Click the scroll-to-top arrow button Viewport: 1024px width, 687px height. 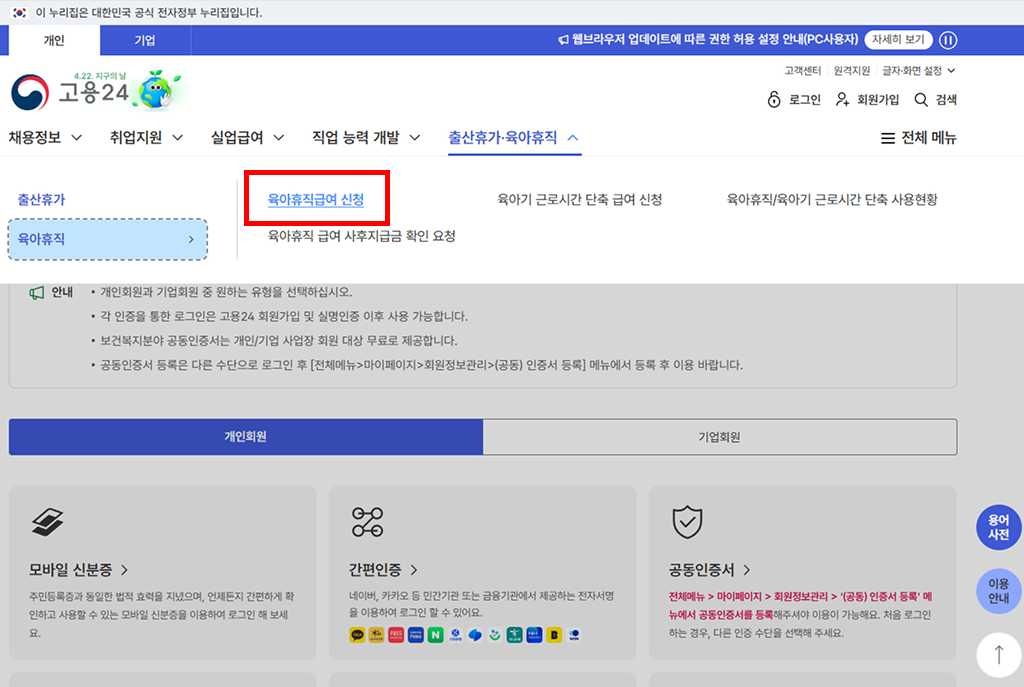(x=999, y=654)
